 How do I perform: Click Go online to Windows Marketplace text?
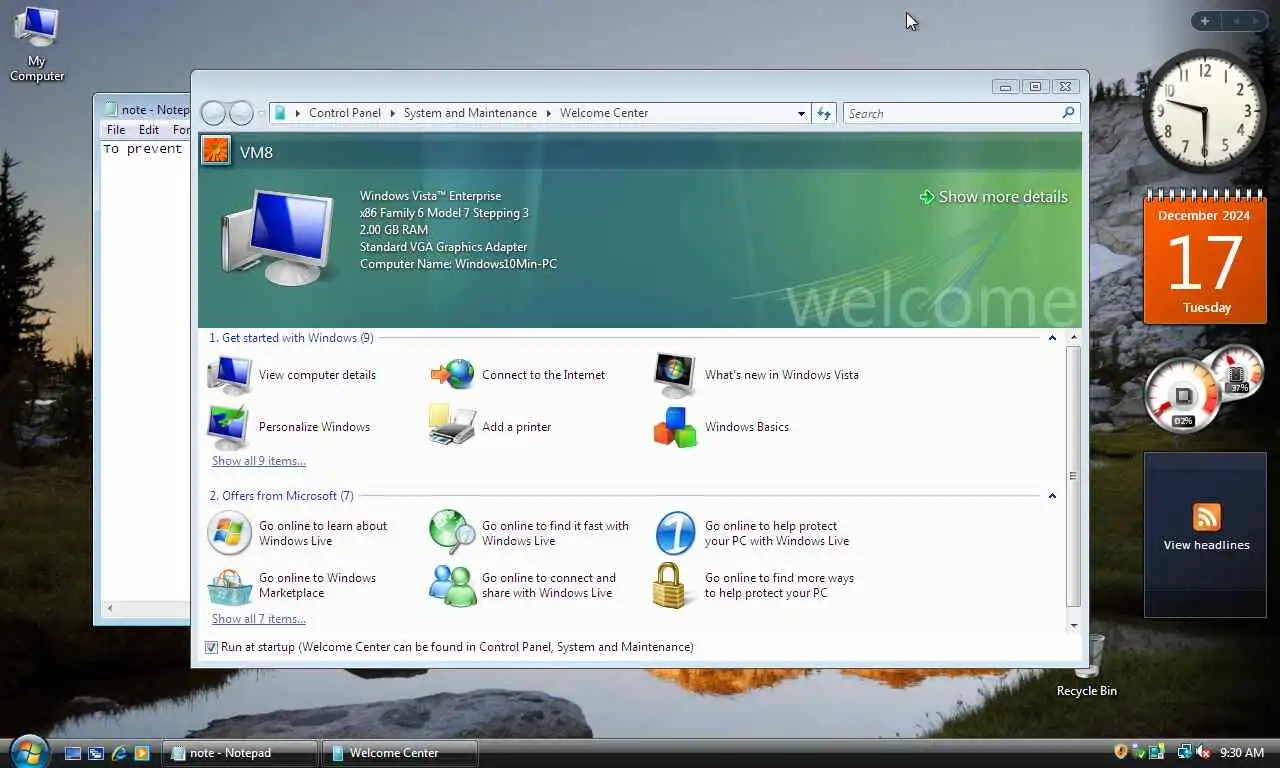[317, 585]
